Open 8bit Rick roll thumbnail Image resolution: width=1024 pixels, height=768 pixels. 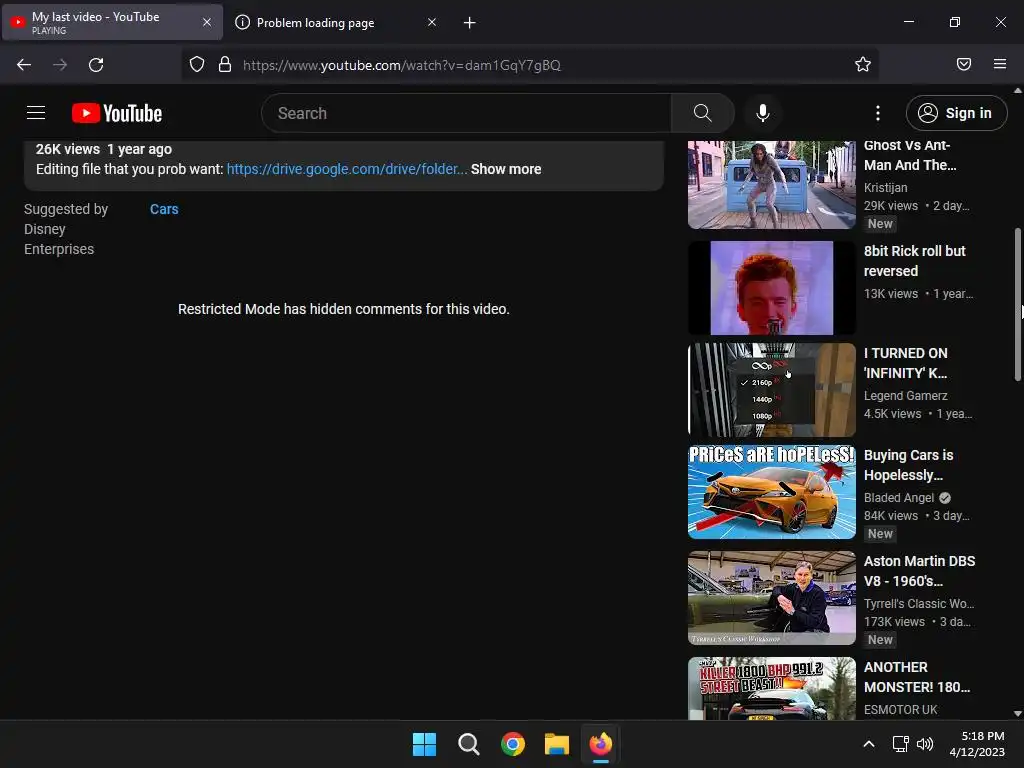click(771, 288)
